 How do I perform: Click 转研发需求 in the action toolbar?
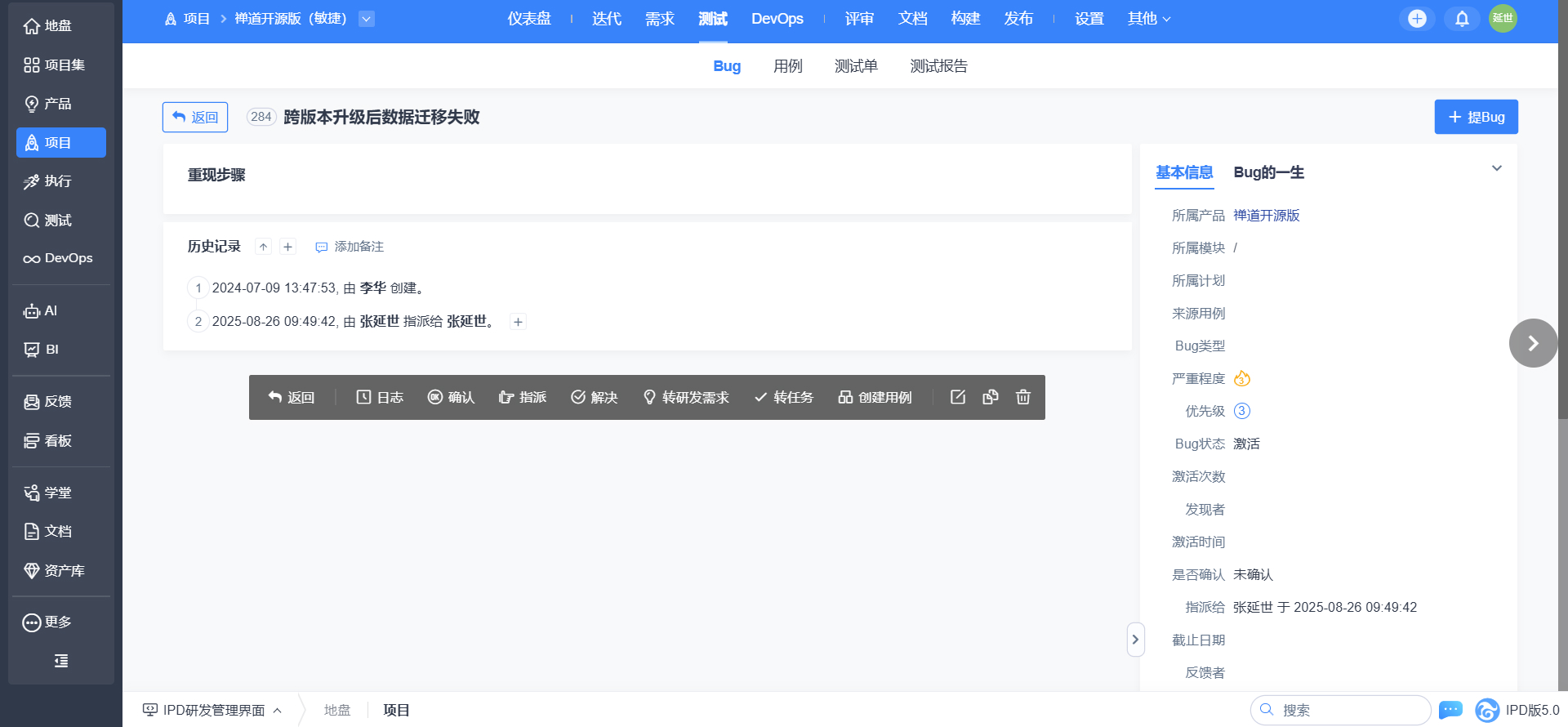pos(686,397)
